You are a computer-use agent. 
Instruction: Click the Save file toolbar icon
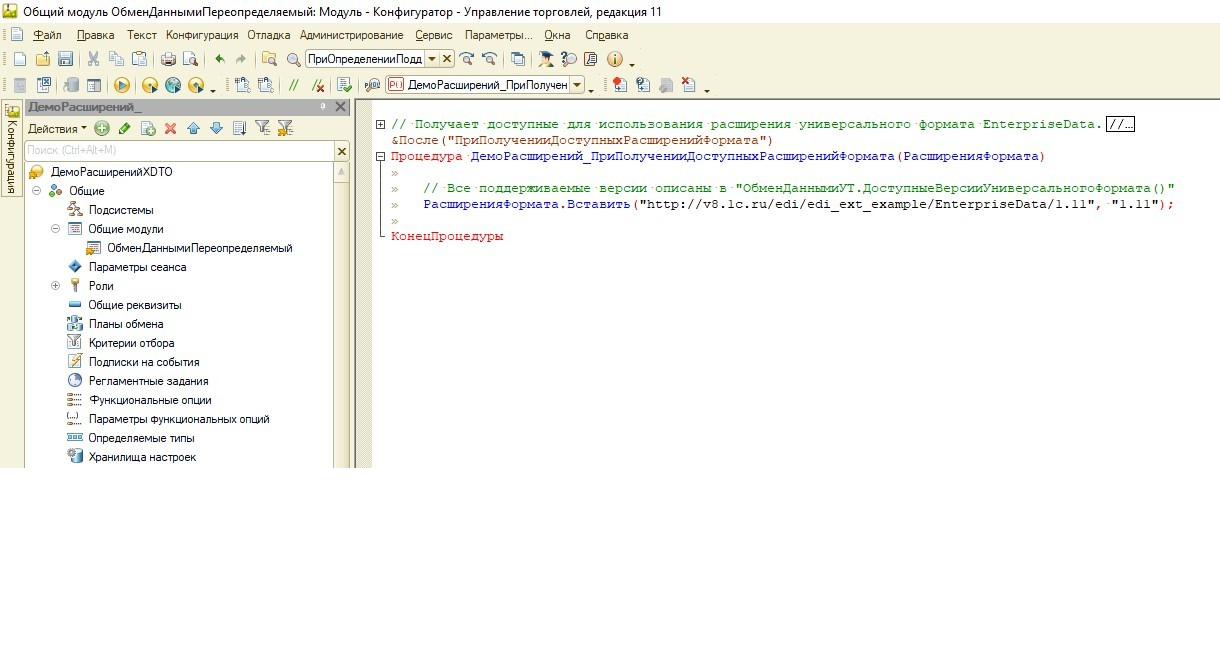65,59
